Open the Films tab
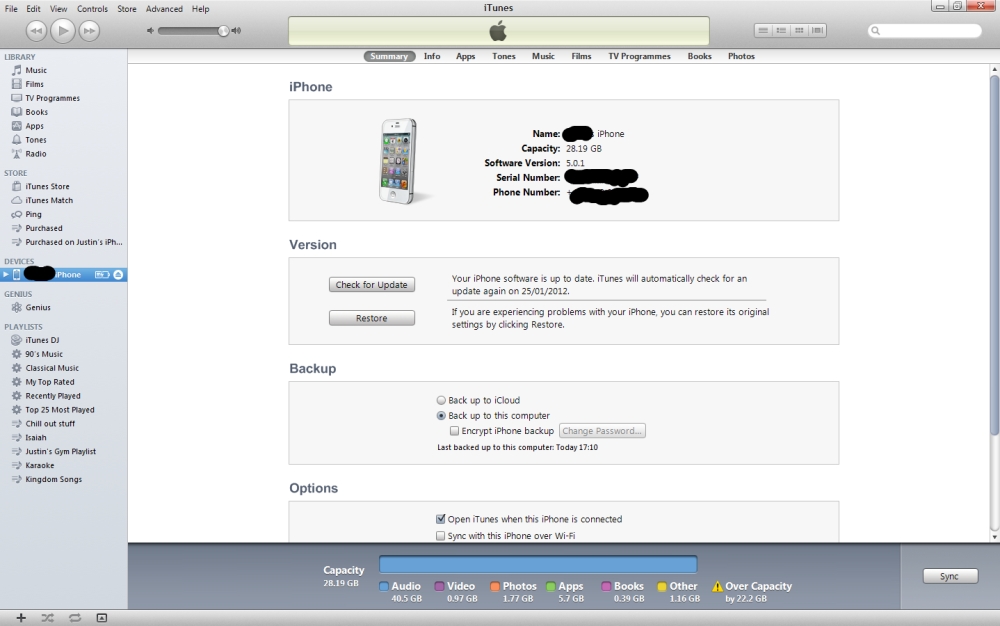Viewport: 1000px width, 626px height. click(x=581, y=56)
